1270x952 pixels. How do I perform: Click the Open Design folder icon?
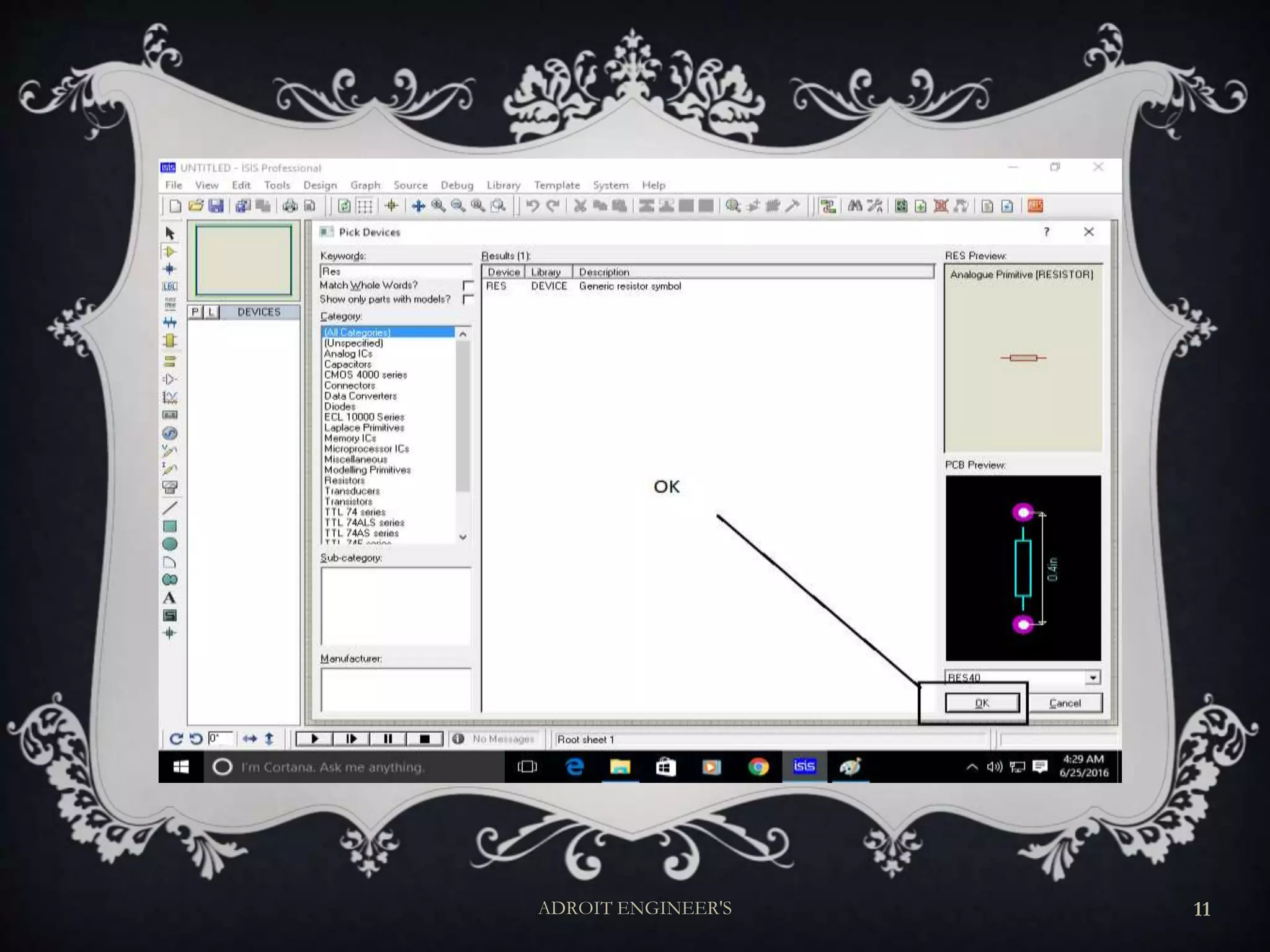click(x=196, y=206)
